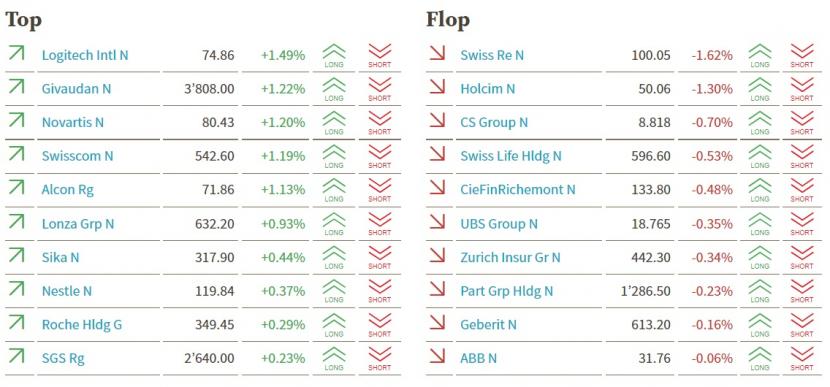The height and width of the screenshot is (387, 830).
Task: Choose the SHORT icon for ABB N
Action: (x=802, y=358)
